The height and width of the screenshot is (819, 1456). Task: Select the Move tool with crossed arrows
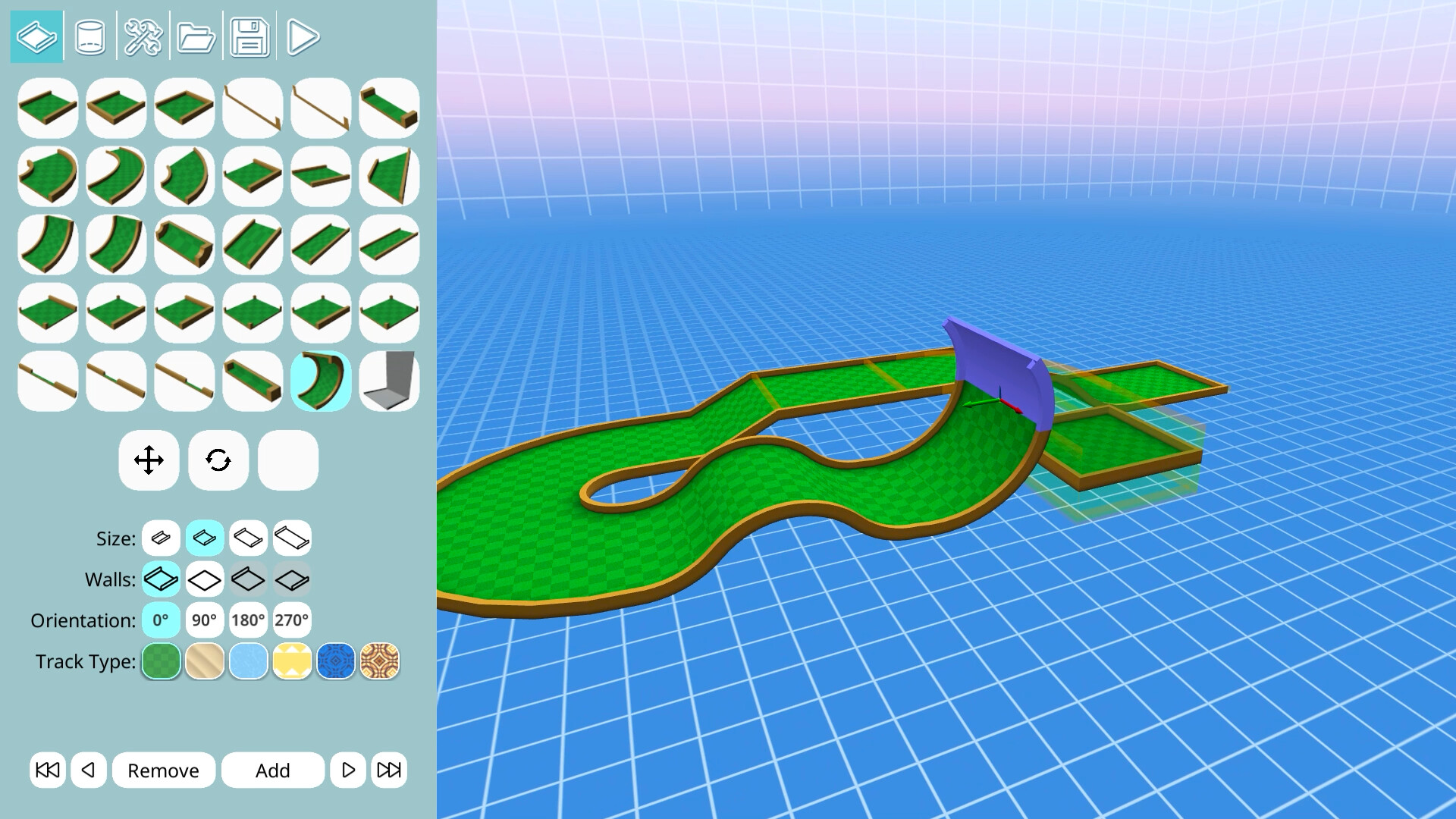click(149, 460)
